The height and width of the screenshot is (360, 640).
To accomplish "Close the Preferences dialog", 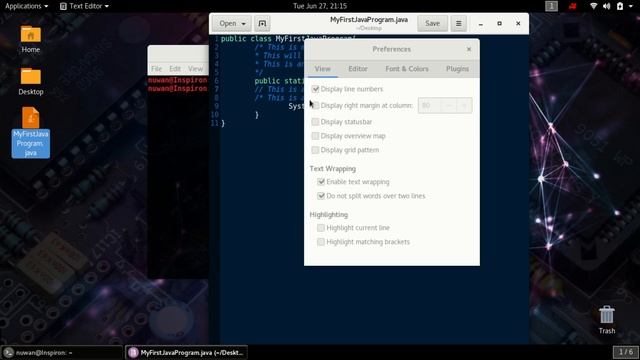I will (469, 49).
